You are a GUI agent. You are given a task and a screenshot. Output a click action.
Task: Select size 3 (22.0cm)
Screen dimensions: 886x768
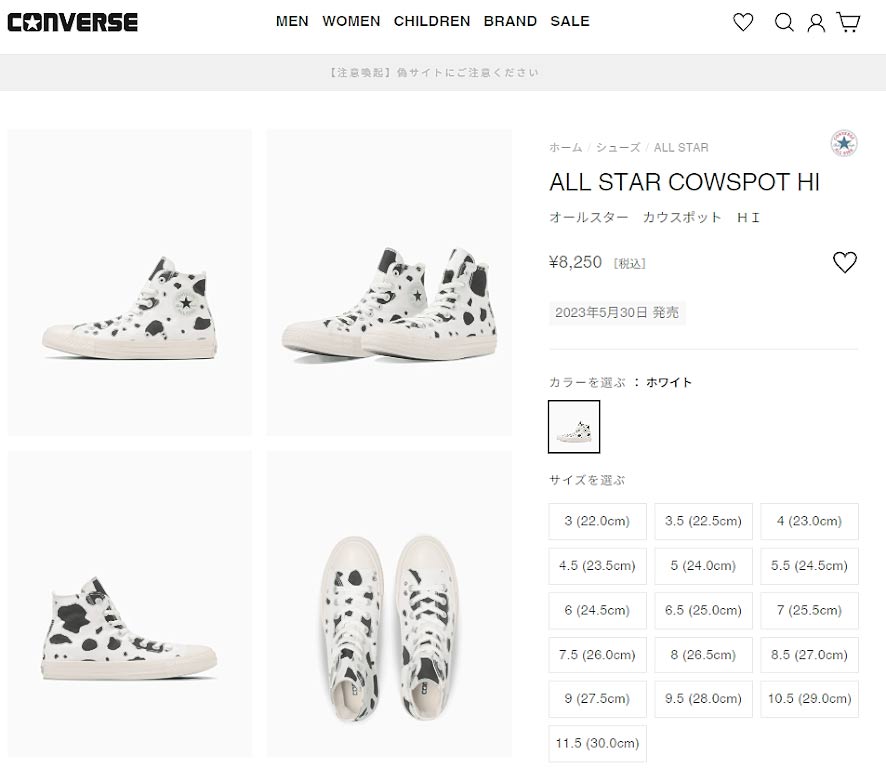coord(598,521)
